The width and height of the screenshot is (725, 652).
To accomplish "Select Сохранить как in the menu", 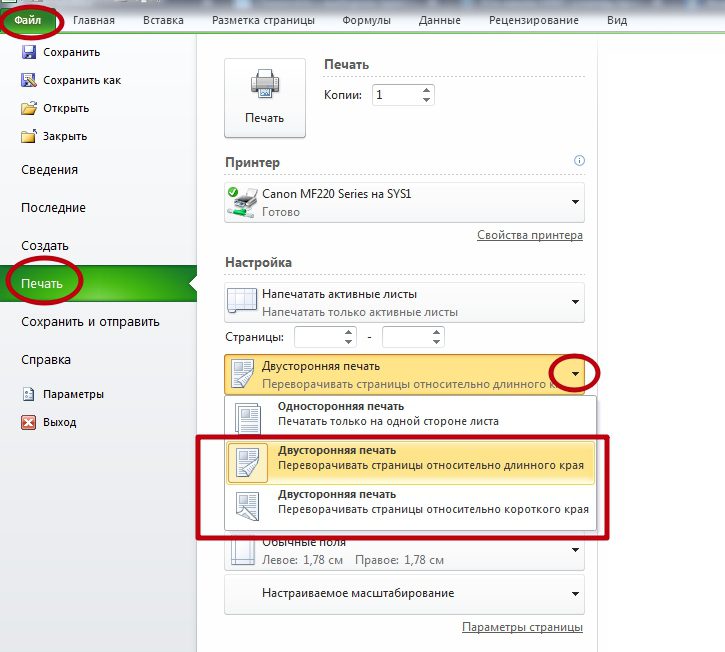I will coord(82,80).
